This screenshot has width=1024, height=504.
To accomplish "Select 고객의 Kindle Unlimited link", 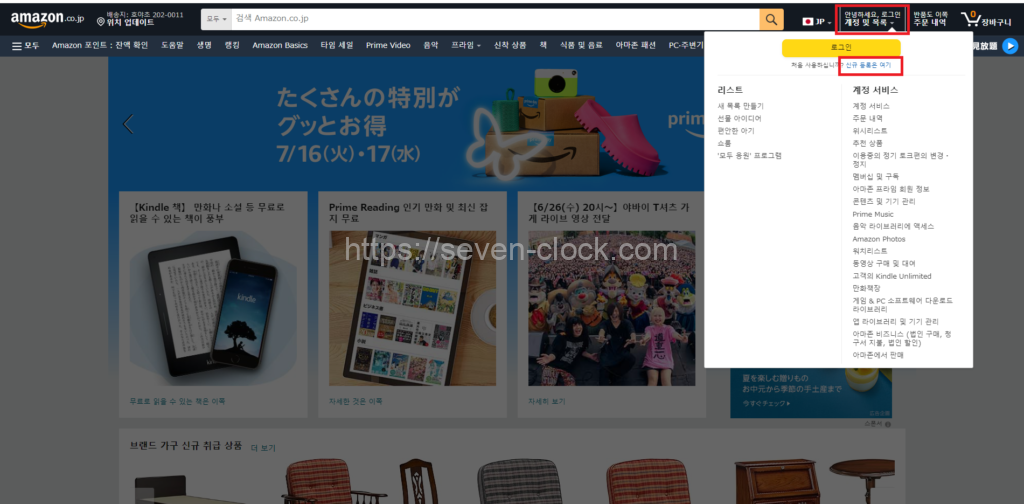I will pos(891,276).
